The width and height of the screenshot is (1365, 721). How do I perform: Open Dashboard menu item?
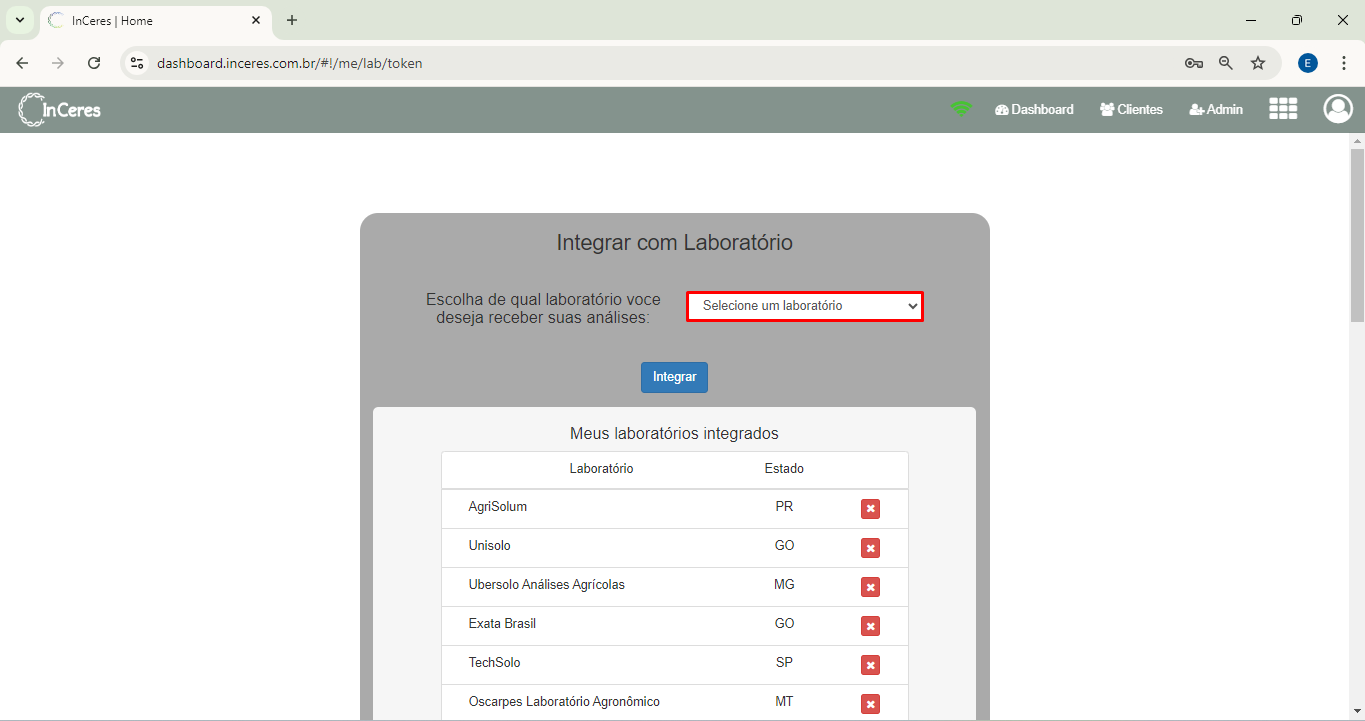pos(1034,110)
